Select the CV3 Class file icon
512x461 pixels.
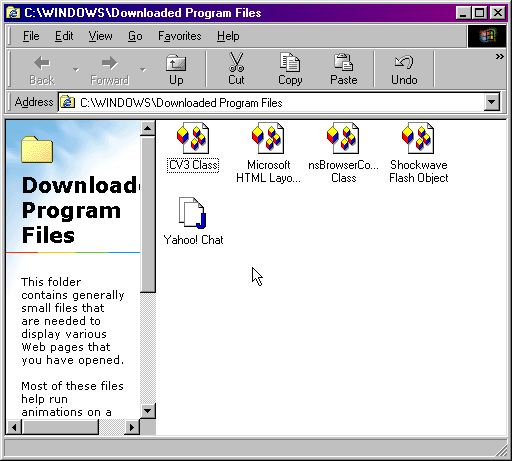tap(193, 138)
